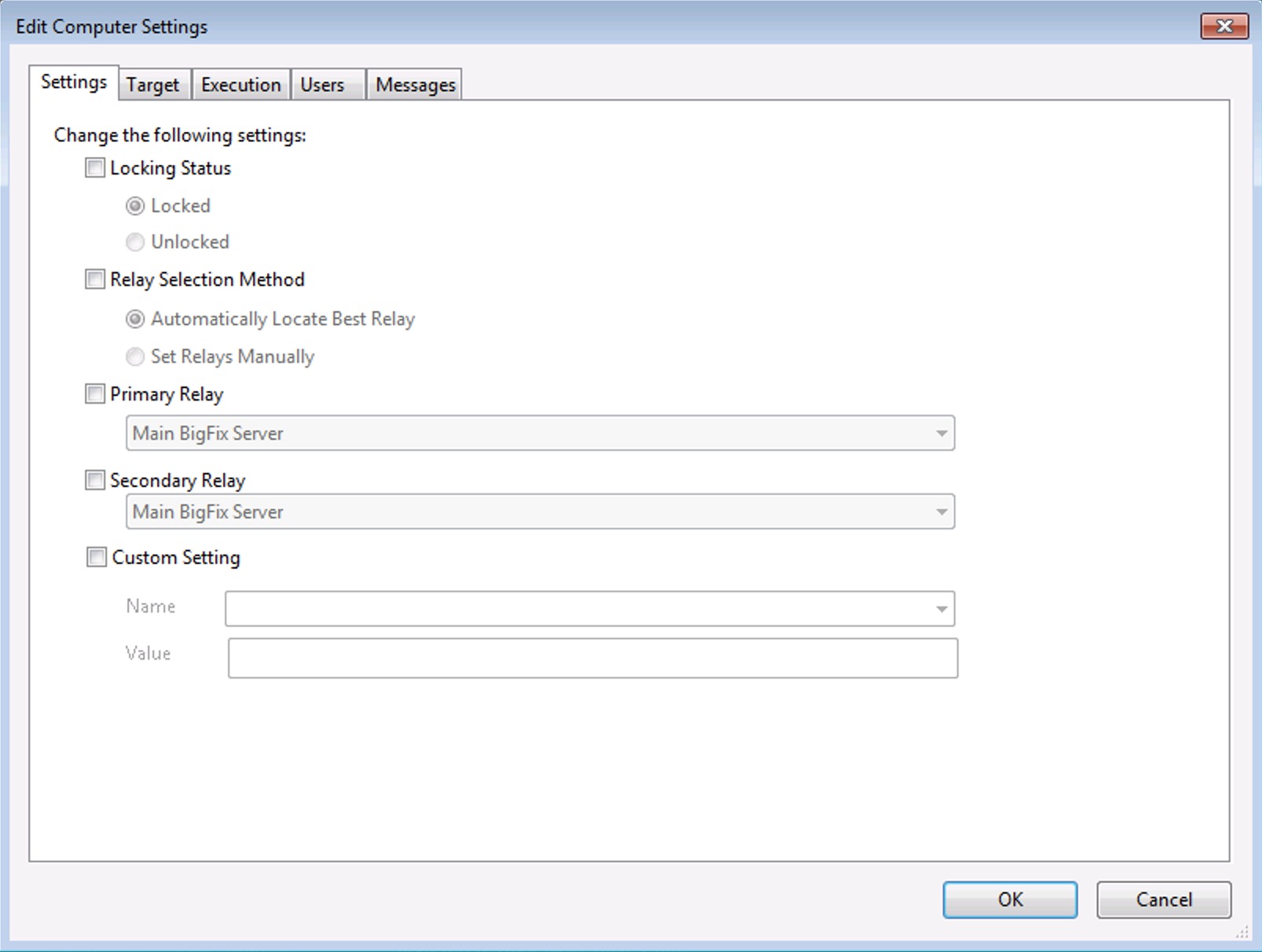Click the OK button
Screen dimensions: 1262x952
click(1010, 900)
